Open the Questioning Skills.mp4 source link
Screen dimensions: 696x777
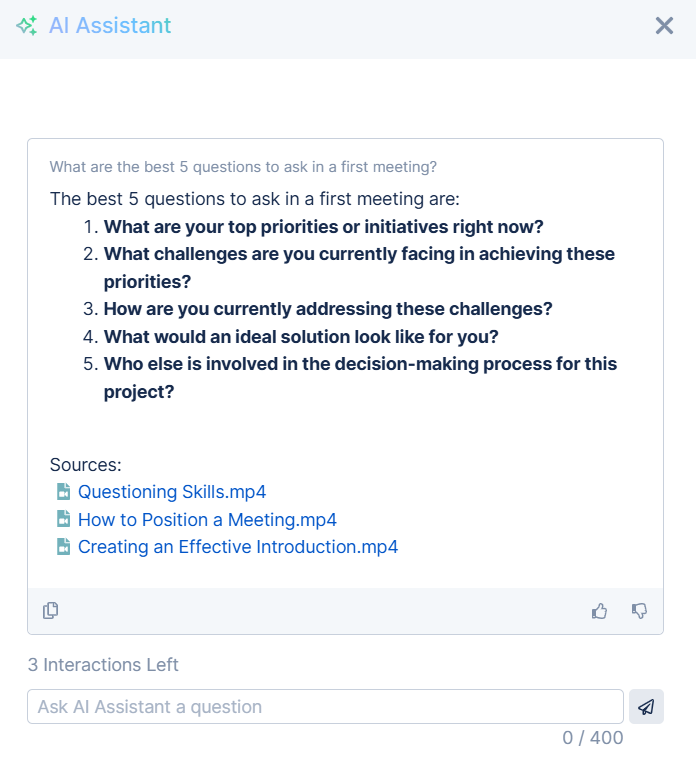click(172, 492)
